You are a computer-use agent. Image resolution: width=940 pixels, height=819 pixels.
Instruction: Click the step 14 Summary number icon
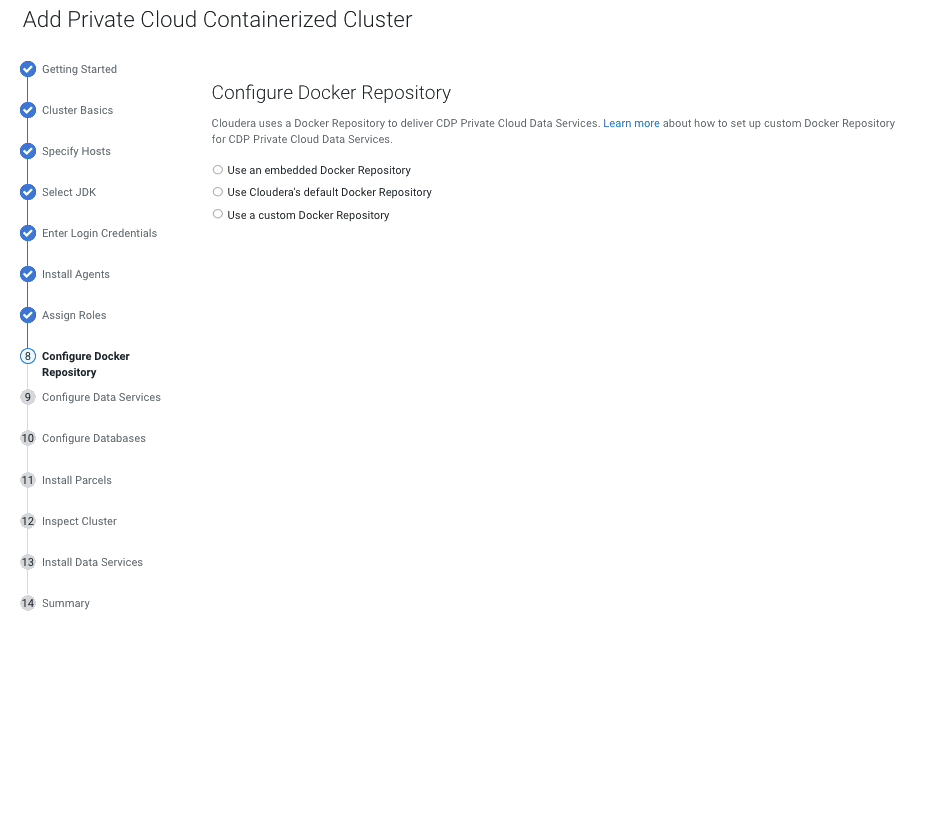click(x=28, y=604)
